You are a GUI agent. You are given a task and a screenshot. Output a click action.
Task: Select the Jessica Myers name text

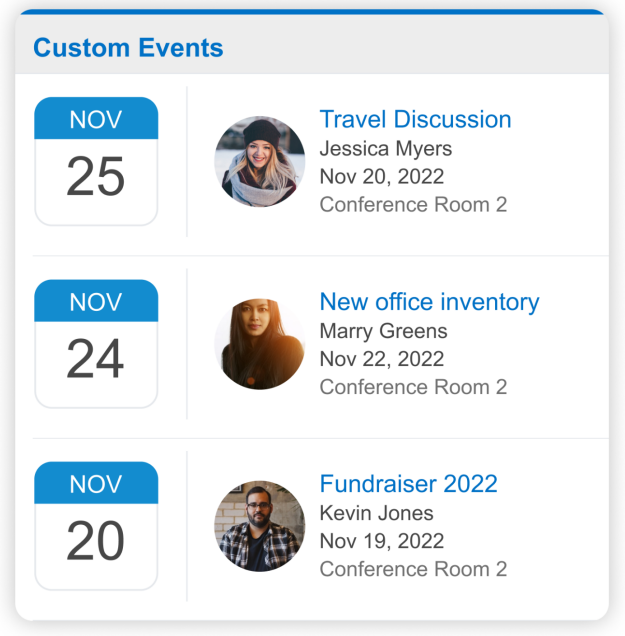(x=386, y=149)
